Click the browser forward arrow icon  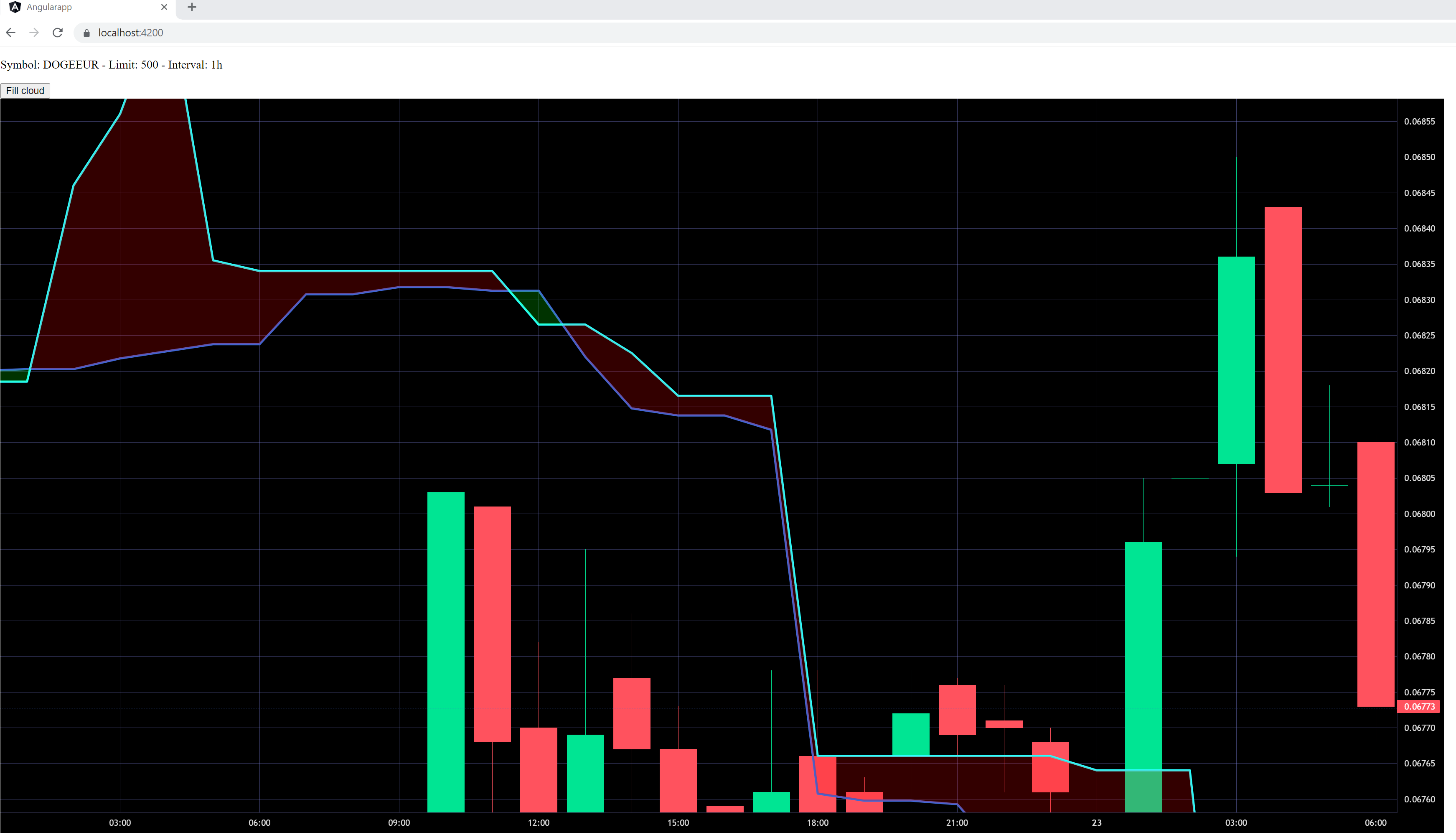pyautogui.click(x=34, y=33)
